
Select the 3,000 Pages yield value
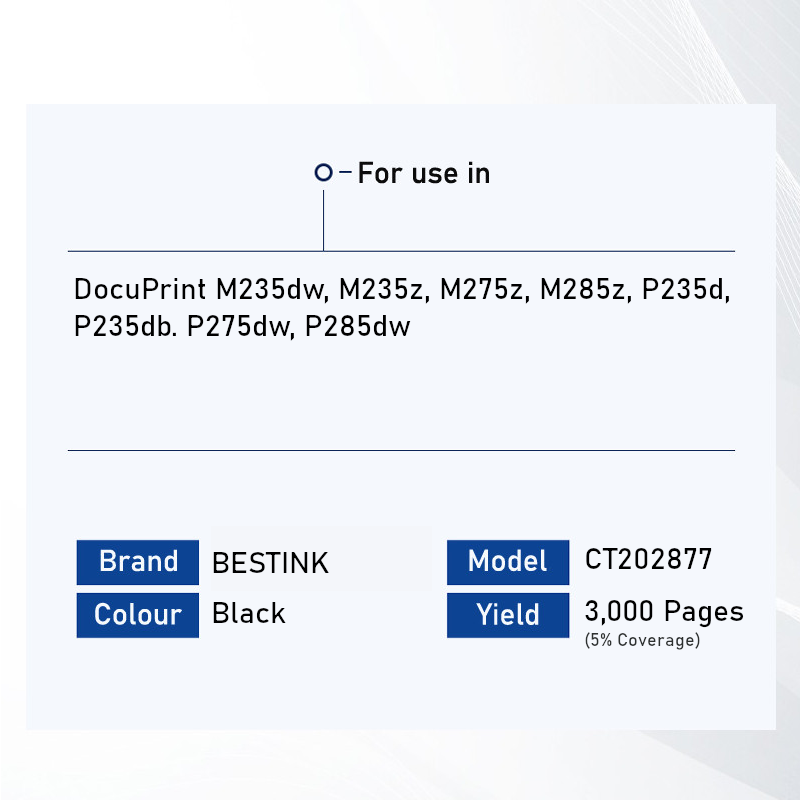tap(664, 611)
